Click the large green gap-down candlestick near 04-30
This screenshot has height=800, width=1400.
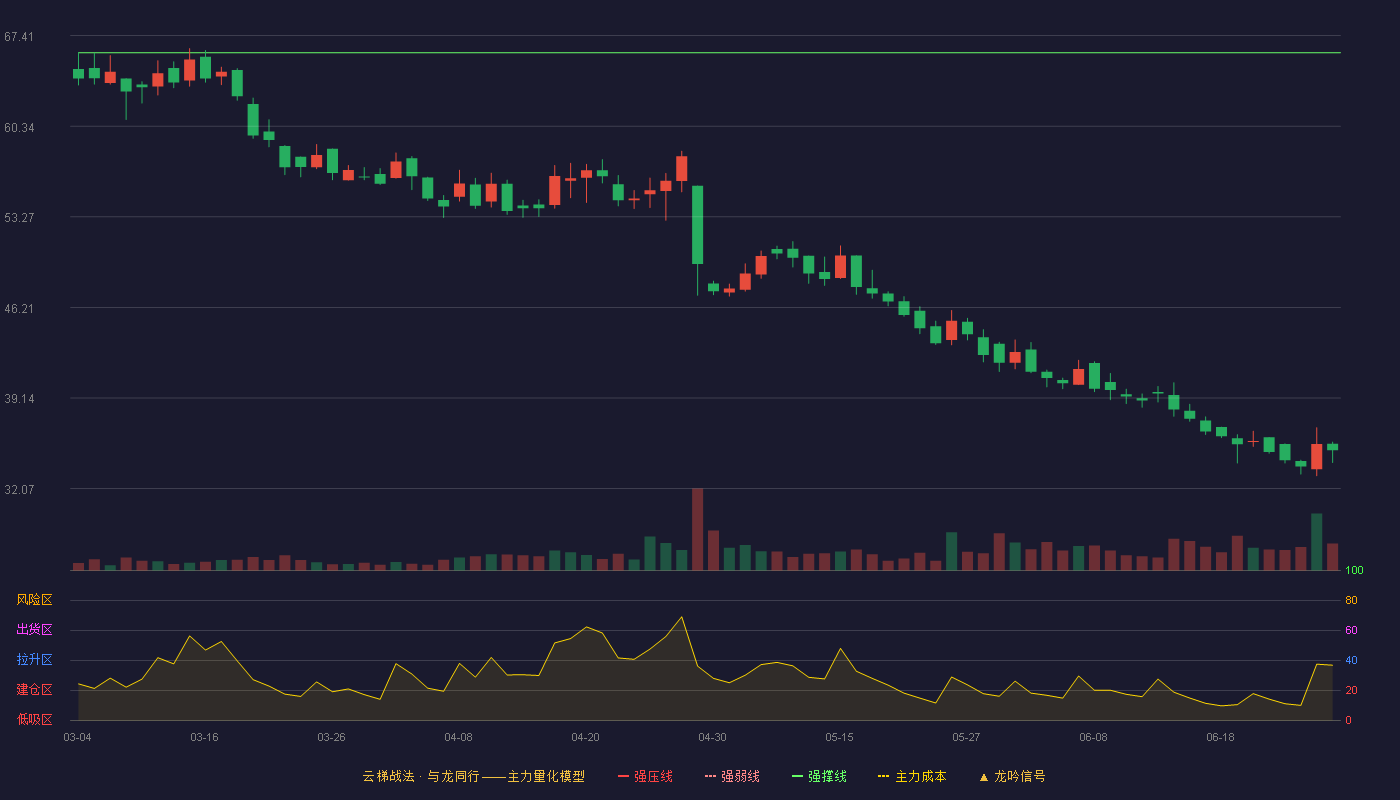pyautogui.click(x=697, y=225)
